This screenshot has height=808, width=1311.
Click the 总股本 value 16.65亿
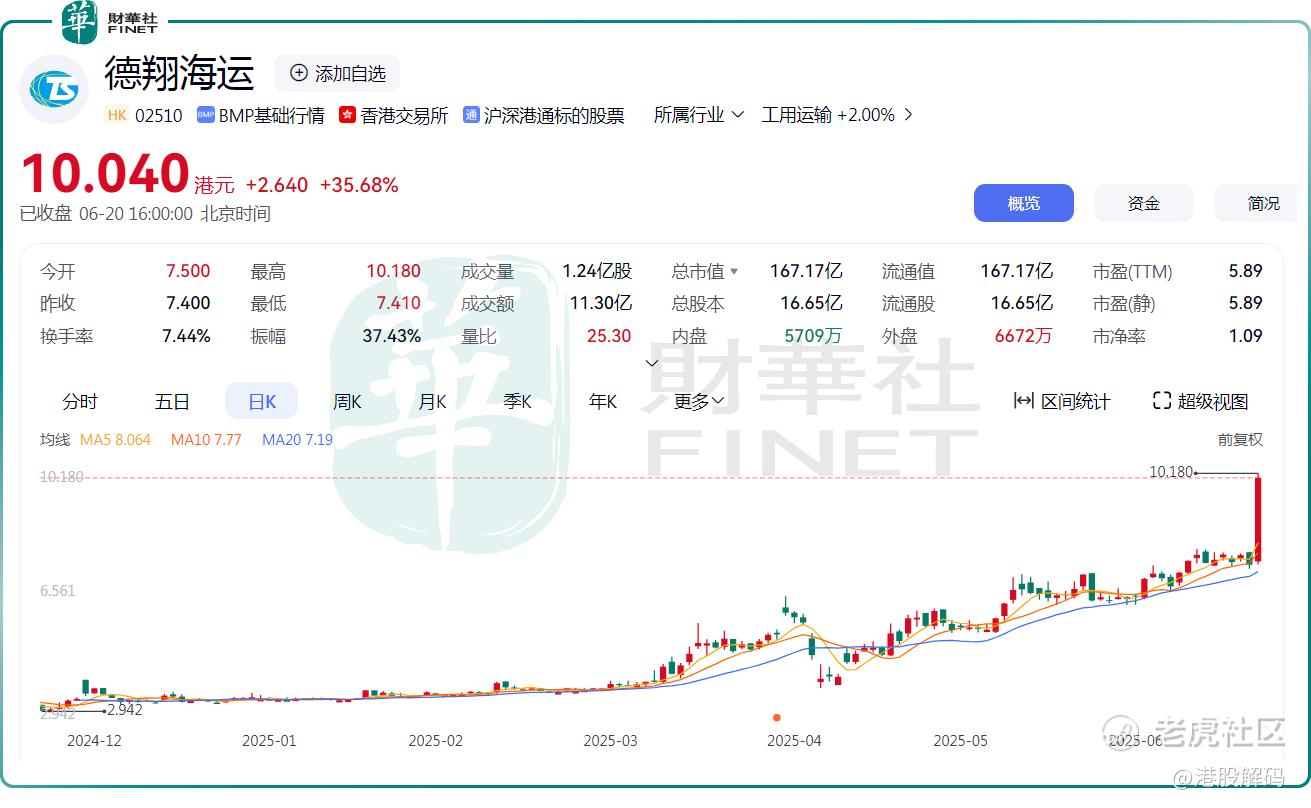811,303
